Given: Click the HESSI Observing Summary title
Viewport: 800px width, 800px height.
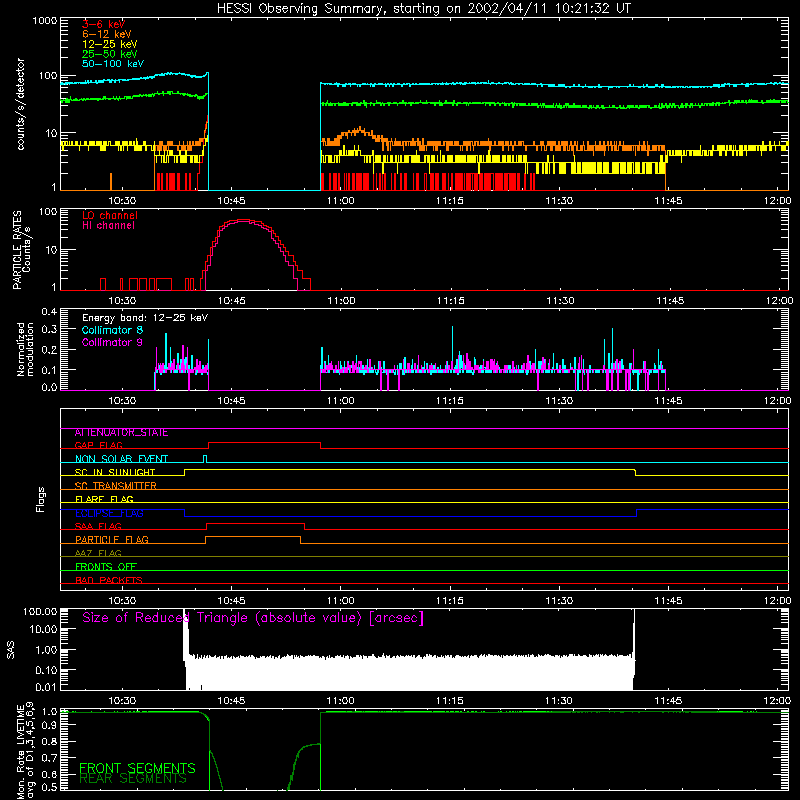Looking at the screenshot, I should [423, 9].
